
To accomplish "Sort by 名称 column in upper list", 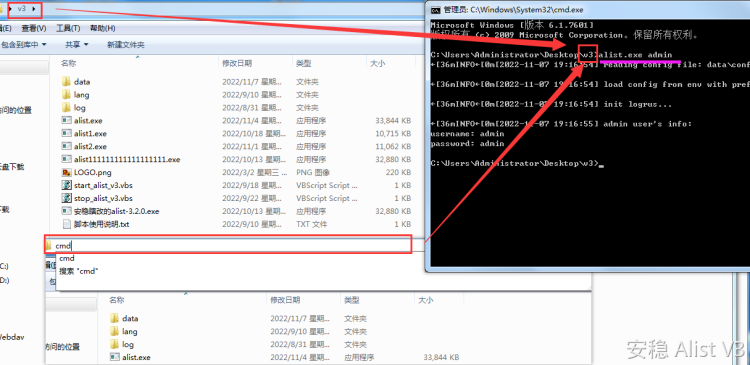I will pyautogui.click(x=69, y=63).
